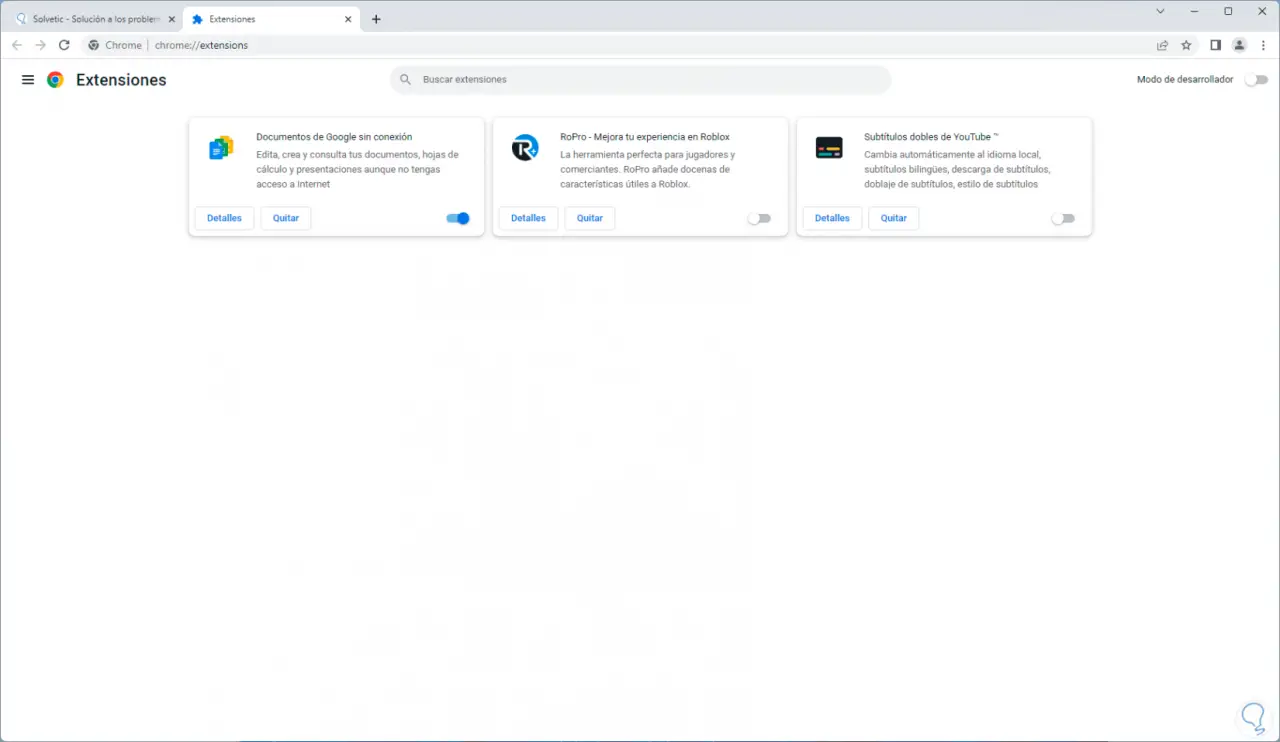
Task: Click Quitar for Documentos de Google
Action: [286, 218]
